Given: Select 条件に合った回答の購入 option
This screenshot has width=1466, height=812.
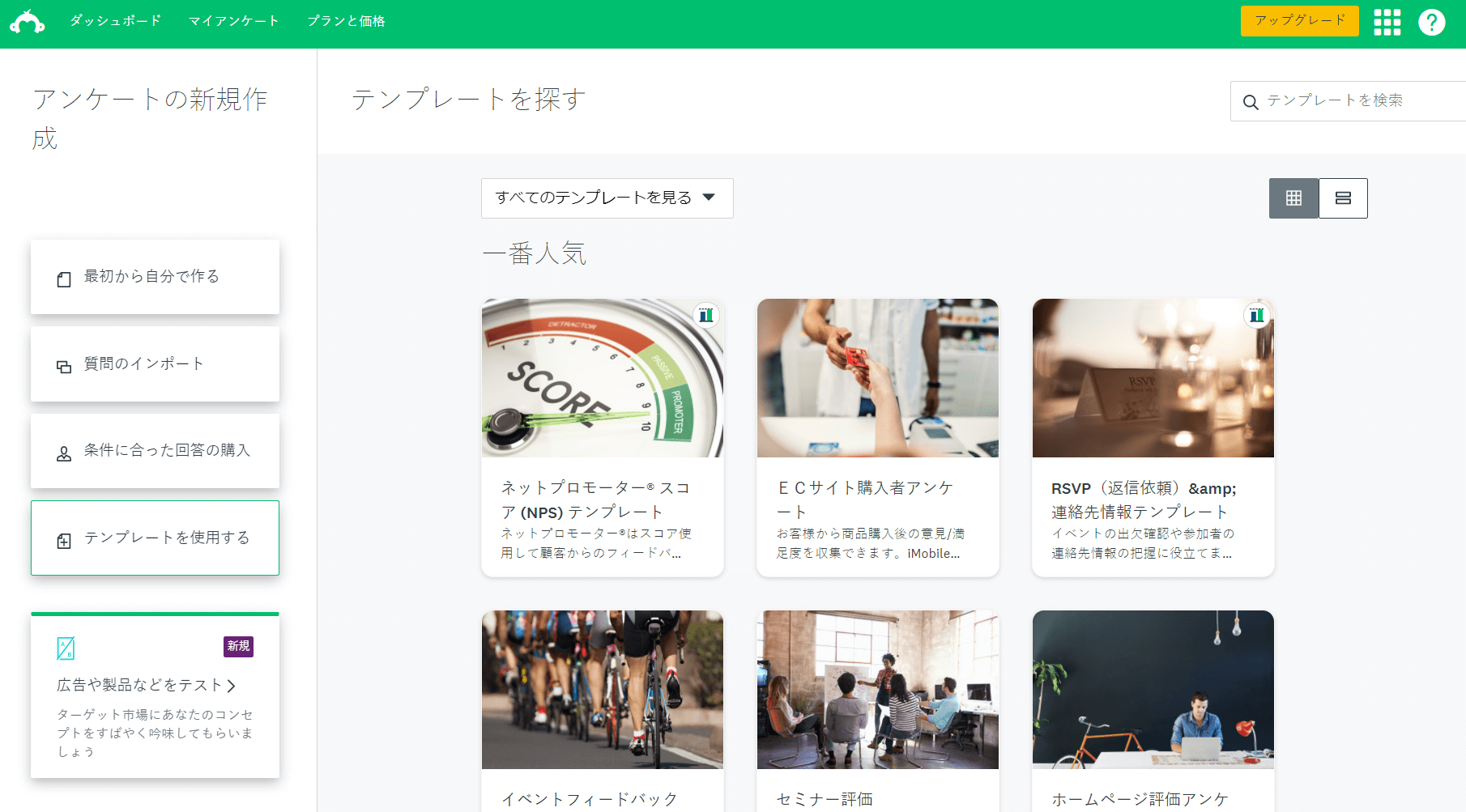Looking at the screenshot, I should 155,451.
